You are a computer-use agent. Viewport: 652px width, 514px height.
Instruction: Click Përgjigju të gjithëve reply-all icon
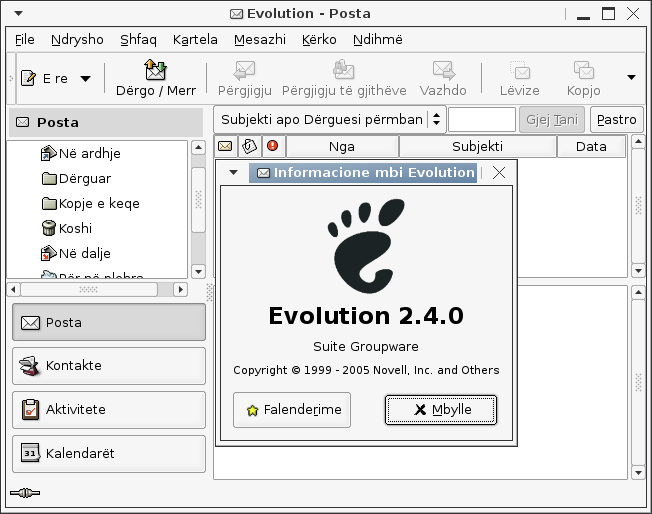(343, 69)
